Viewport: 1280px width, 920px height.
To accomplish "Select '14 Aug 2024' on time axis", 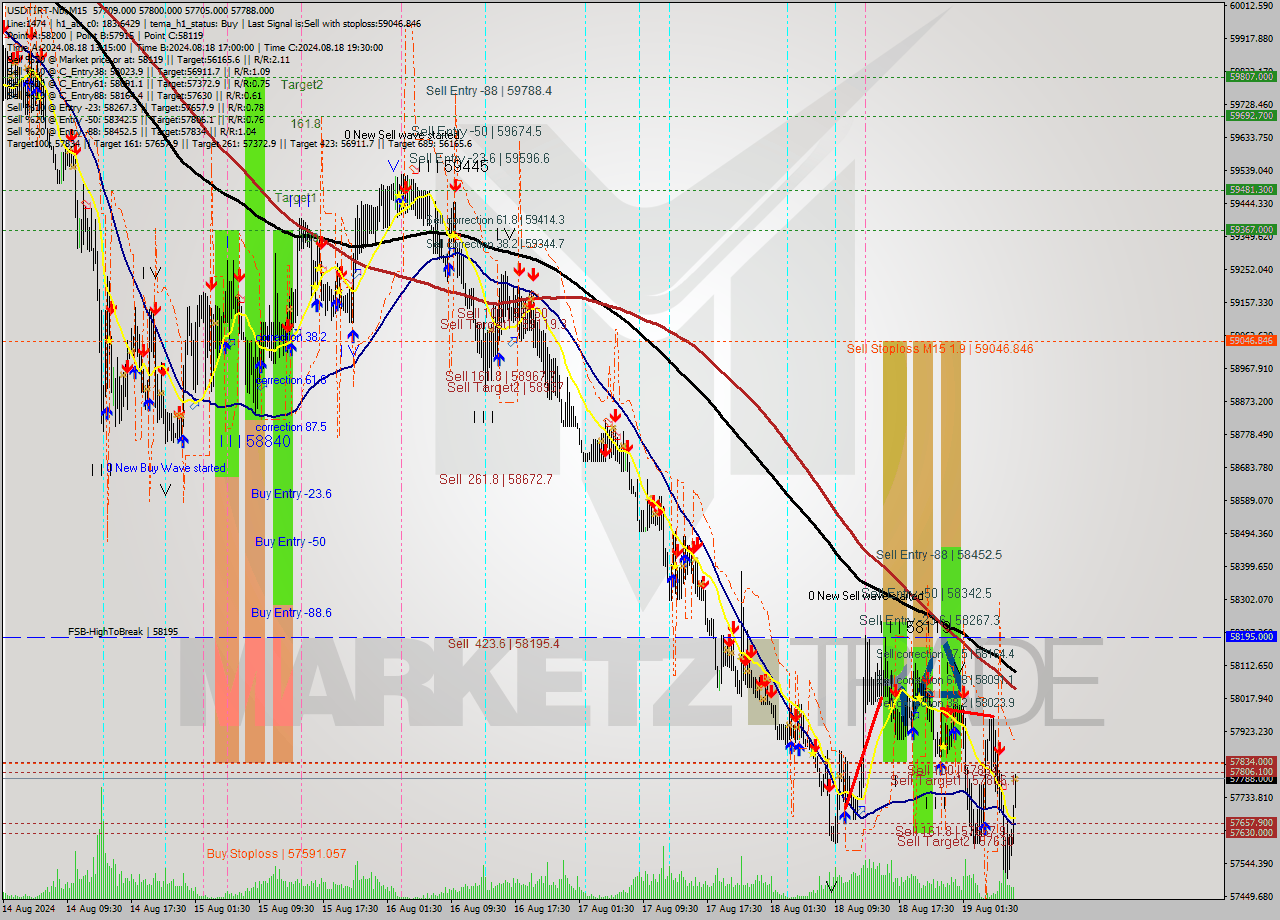I will click(30, 910).
